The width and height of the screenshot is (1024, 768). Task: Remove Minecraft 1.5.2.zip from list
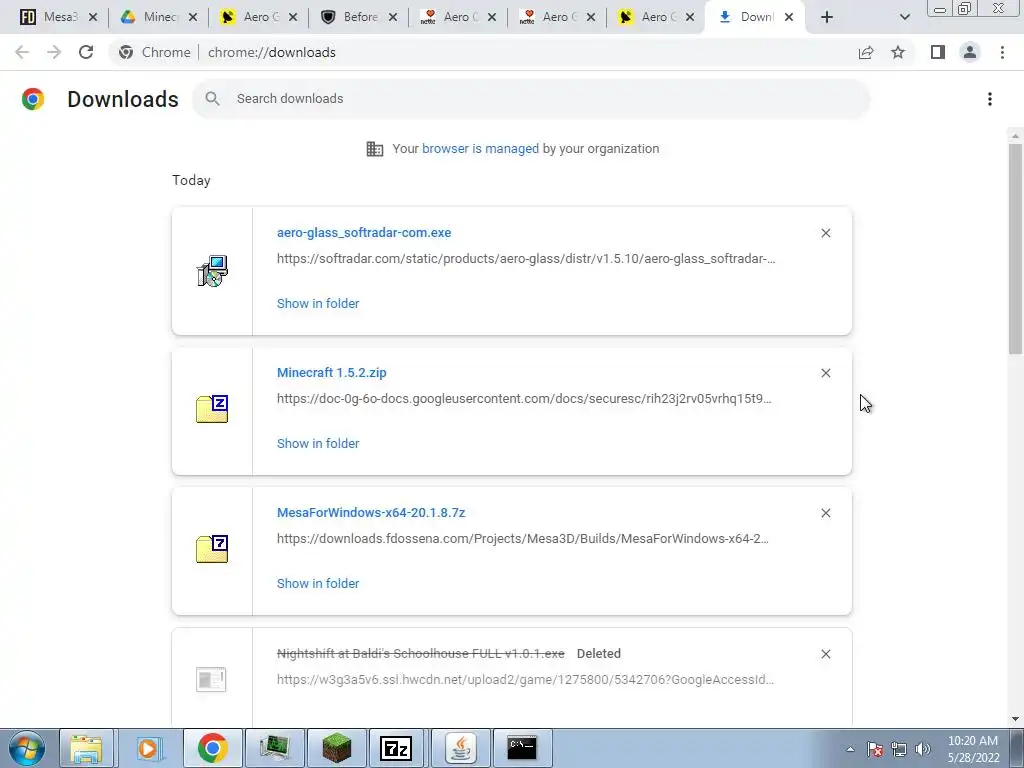826,373
